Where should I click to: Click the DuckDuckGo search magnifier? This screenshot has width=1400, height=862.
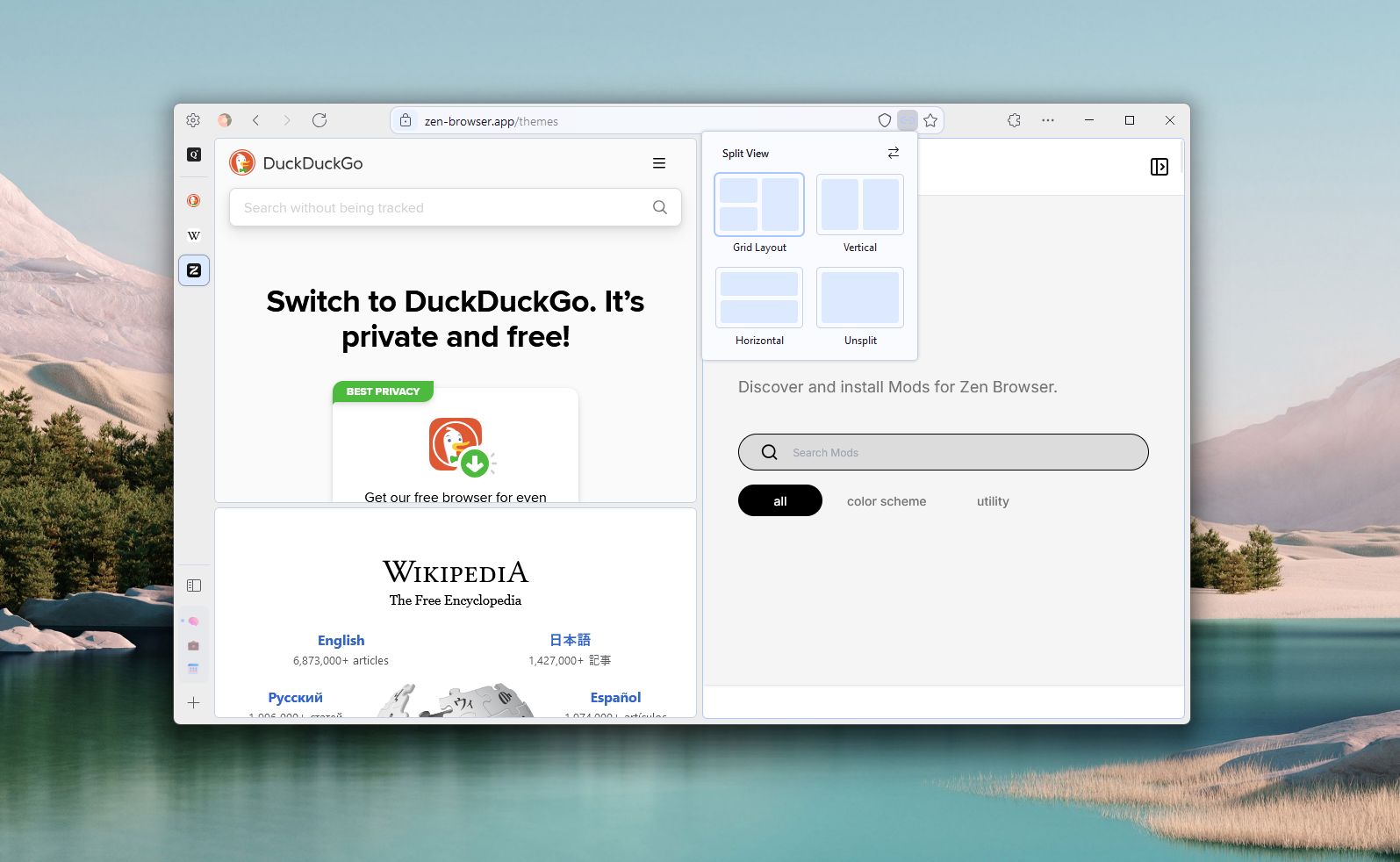(x=660, y=207)
